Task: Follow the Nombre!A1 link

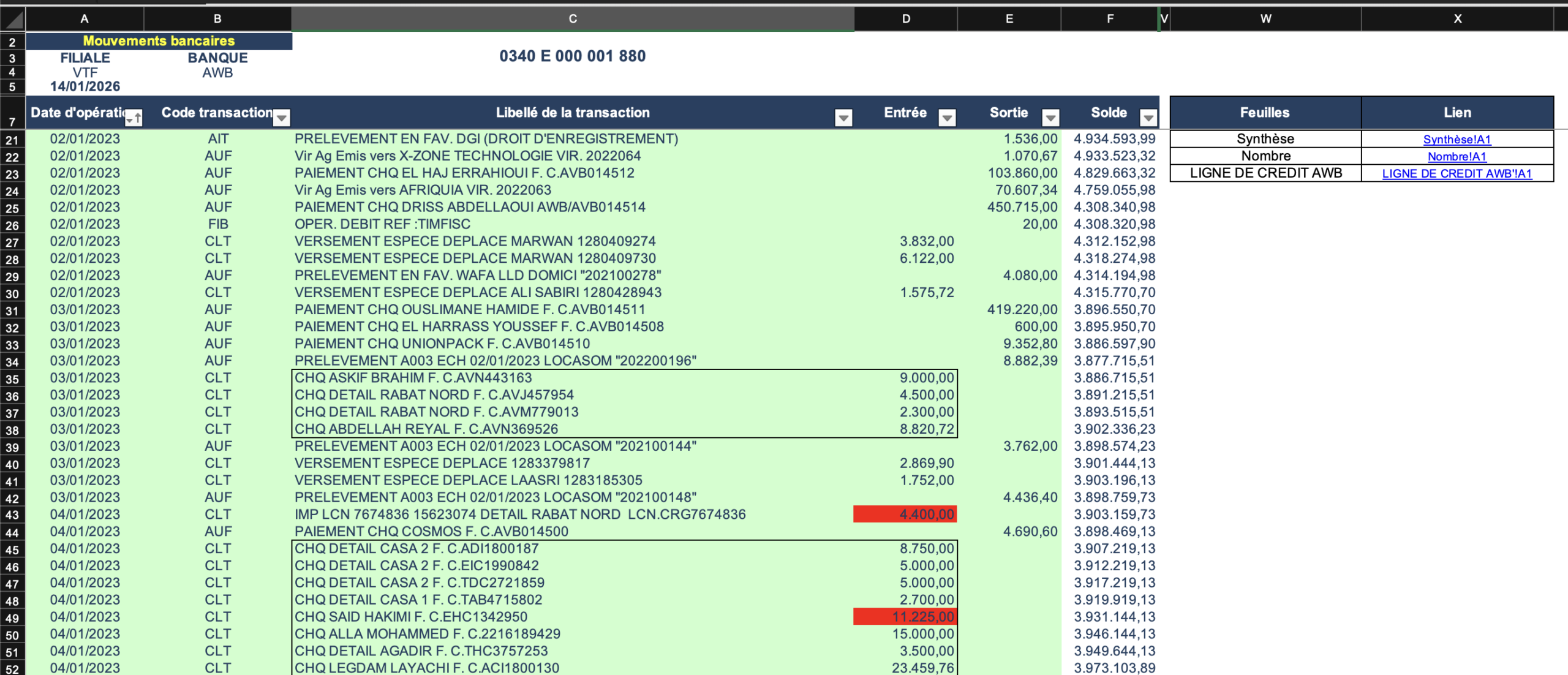Action: click(1457, 157)
